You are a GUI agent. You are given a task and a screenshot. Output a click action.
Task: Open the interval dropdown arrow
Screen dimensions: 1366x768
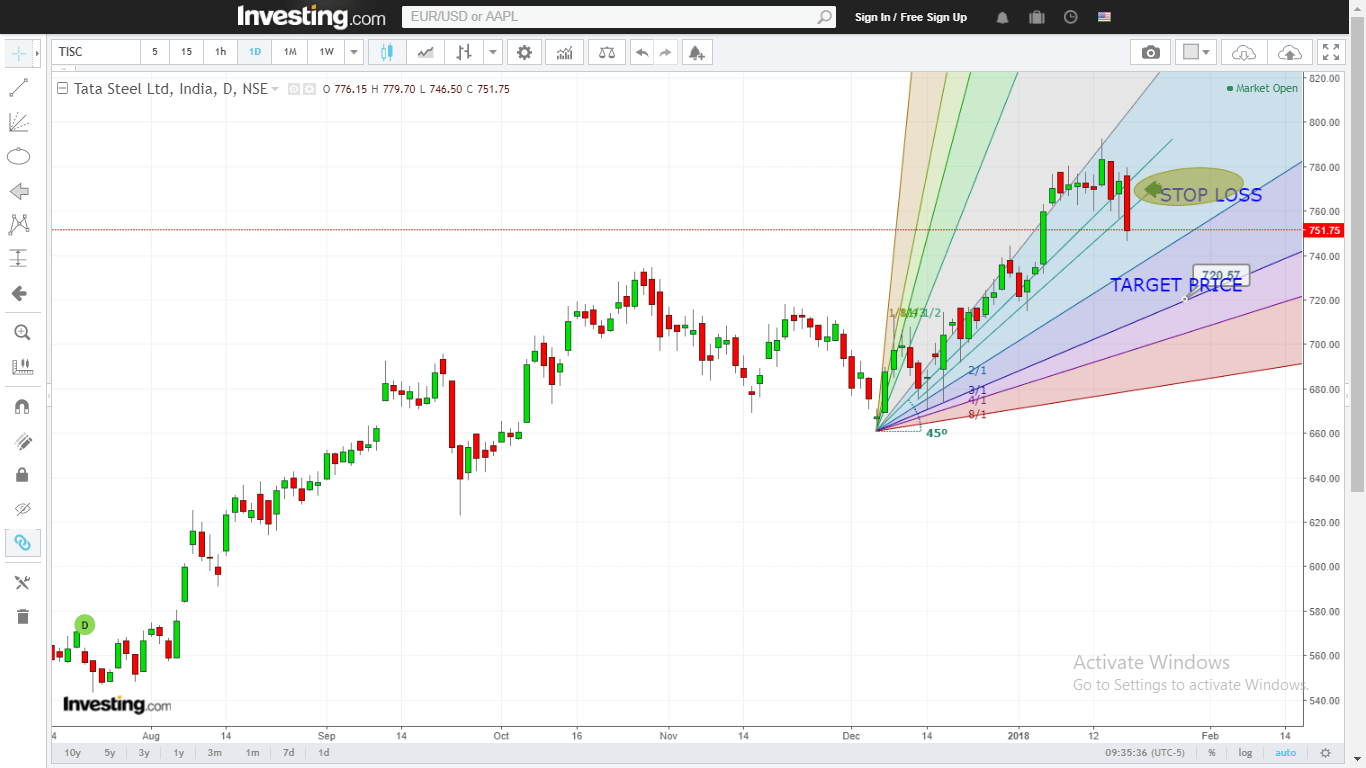354,52
